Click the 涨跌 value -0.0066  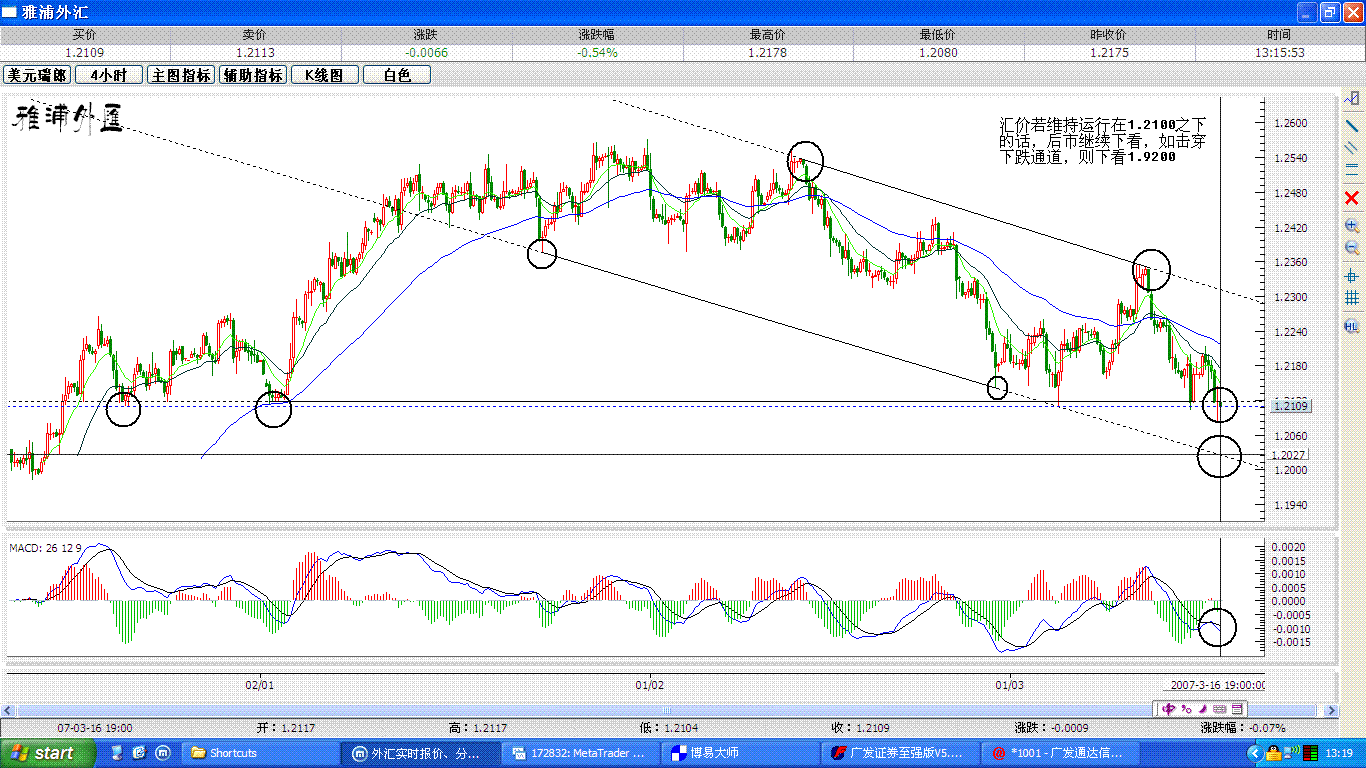click(x=427, y=52)
